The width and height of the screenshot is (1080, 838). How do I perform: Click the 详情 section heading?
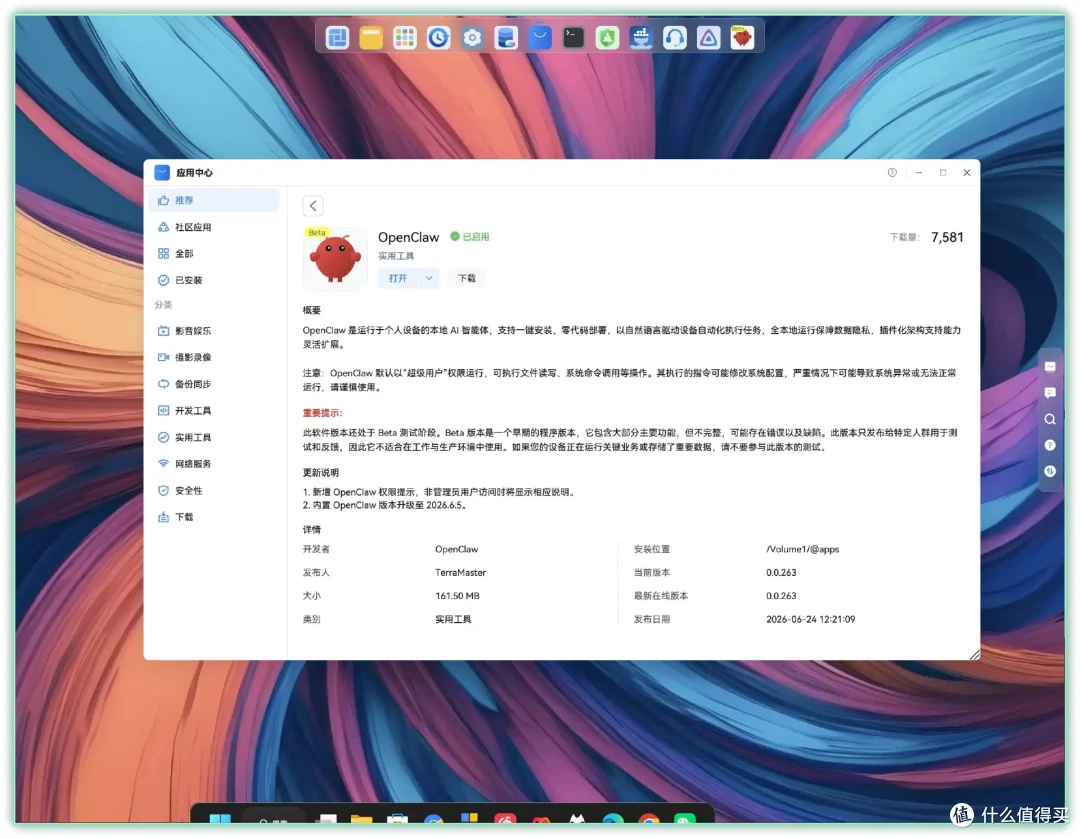(311, 530)
